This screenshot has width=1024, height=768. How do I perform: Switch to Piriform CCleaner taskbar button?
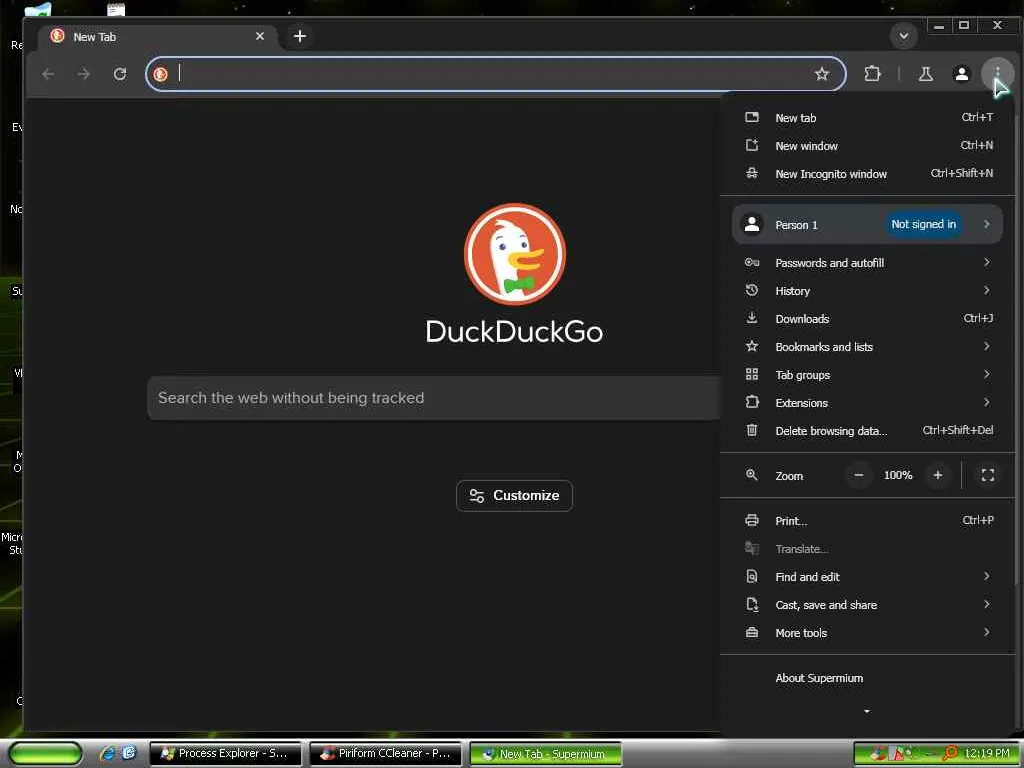click(x=385, y=754)
